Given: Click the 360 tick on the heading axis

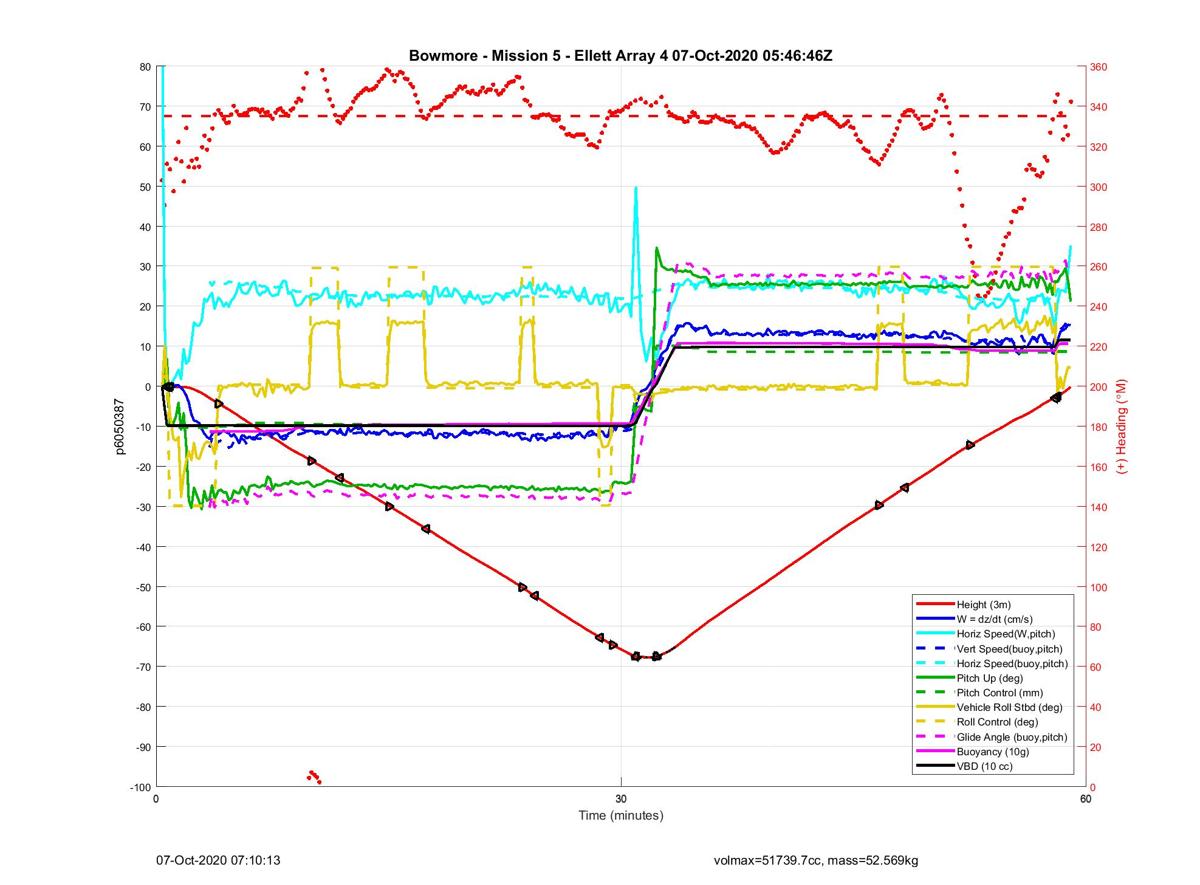Looking at the screenshot, I should point(1099,67).
